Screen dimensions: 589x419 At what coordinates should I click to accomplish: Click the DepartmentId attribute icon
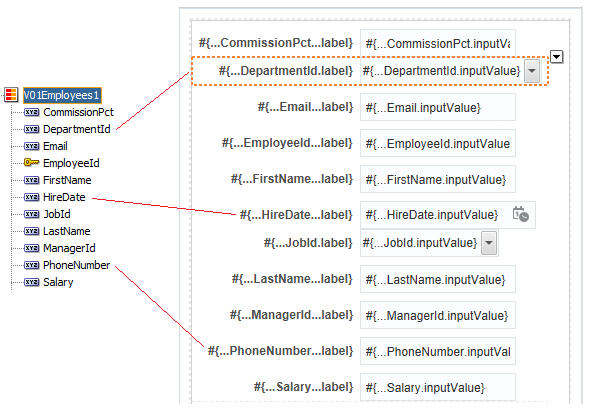pyautogui.click(x=32, y=129)
